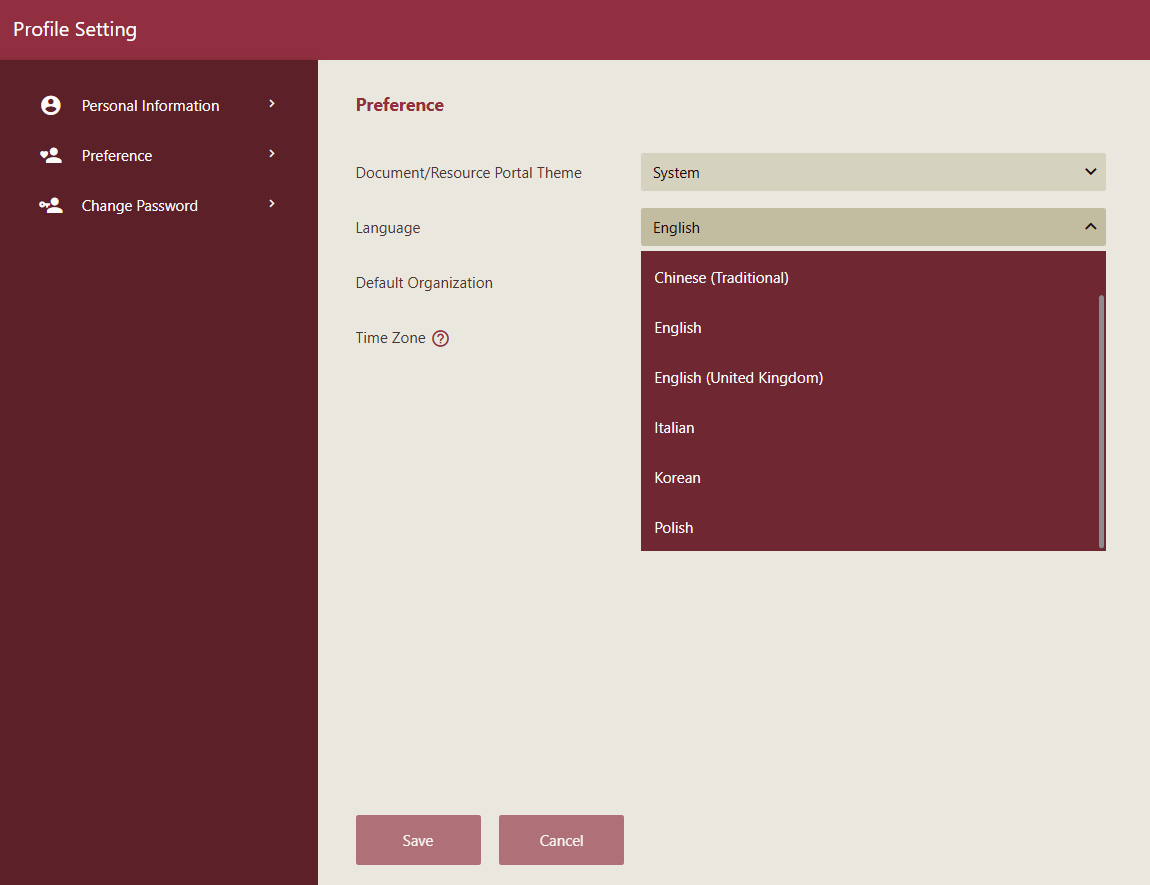Image resolution: width=1150 pixels, height=885 pixels.
Task: Save the preference settings
Action: (x=418, y=840)
